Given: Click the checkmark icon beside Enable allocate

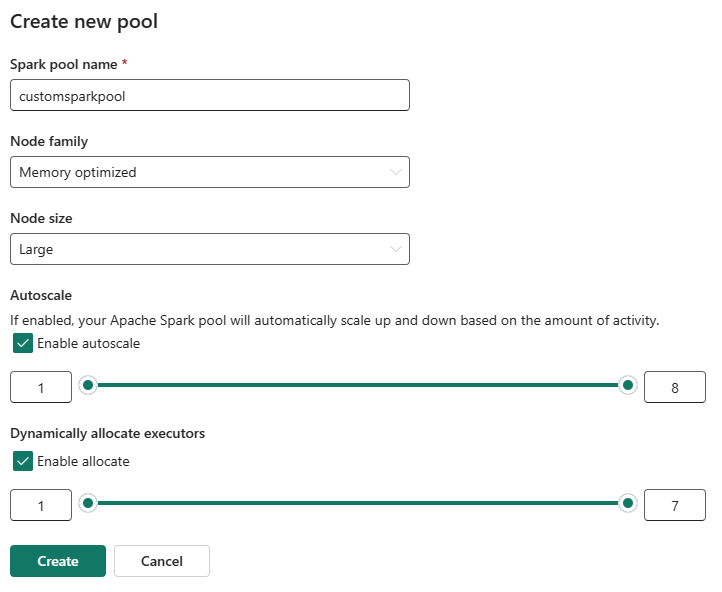Looking at the screenshot, I should click(23, 461).
